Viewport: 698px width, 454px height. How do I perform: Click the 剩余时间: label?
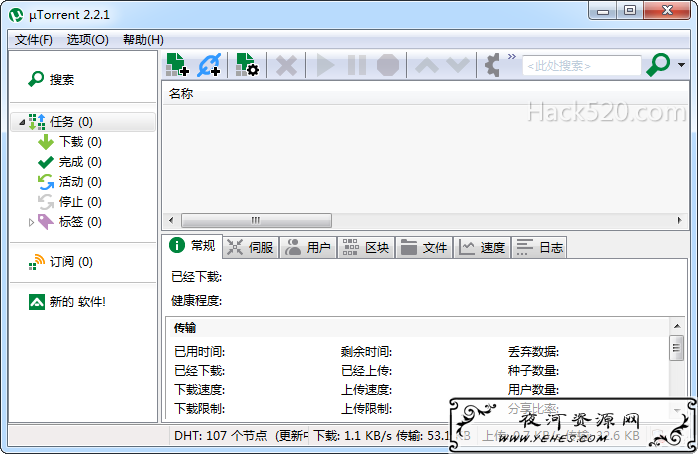coord(366,352)
